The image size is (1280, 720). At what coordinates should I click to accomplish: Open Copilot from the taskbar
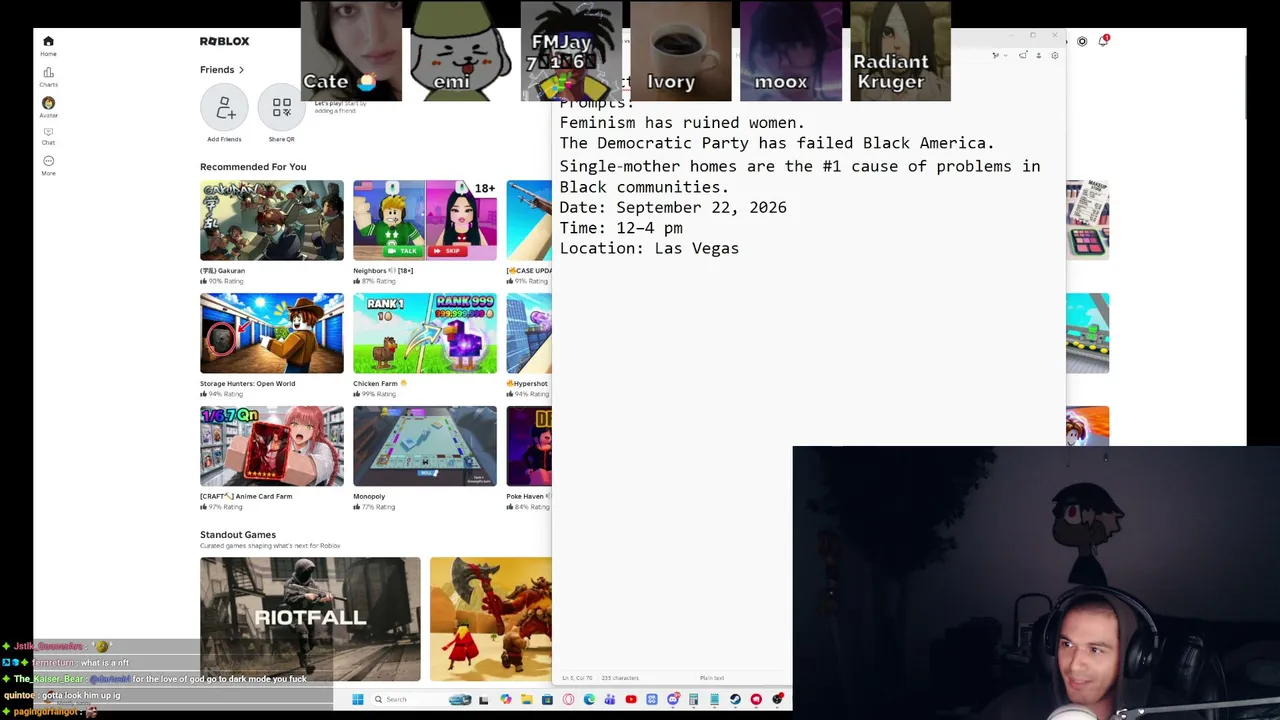(505, 700)
